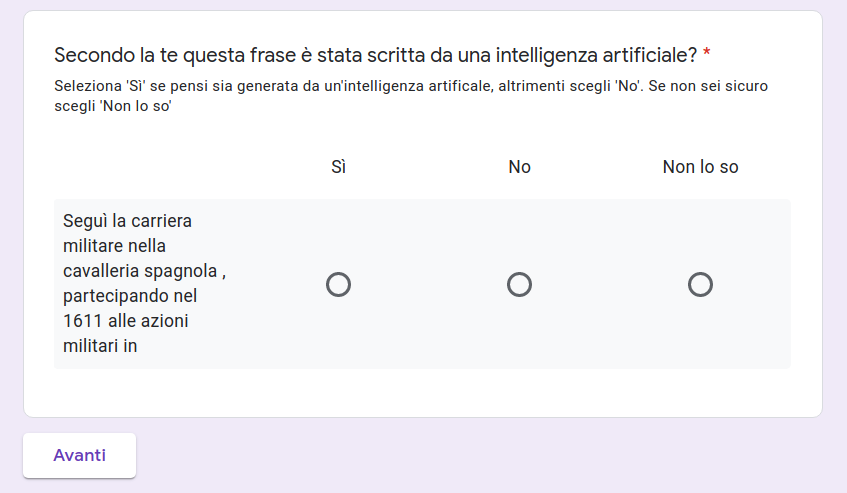847x493 pixels.
Task: Click 'cavalleria spagnola' in the row text
Action: pos(140,271)
